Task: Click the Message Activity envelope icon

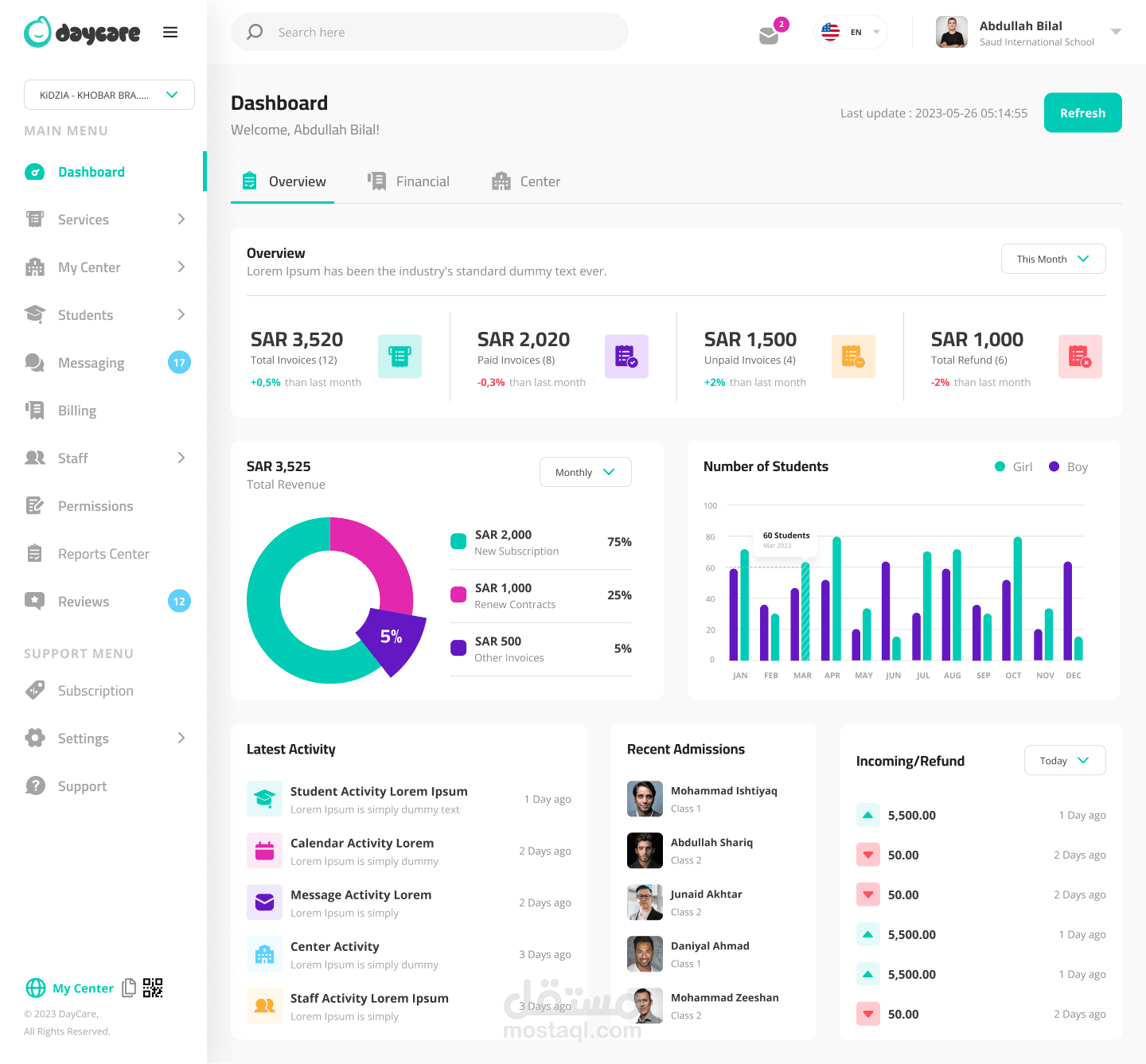Action: pyautogui.click(x=264, y=902)
